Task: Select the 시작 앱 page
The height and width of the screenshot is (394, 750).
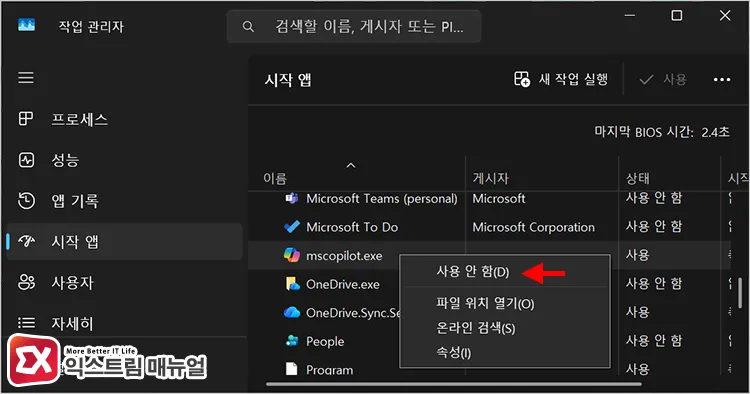Action: pyautogui.click(x=124, y=241)
